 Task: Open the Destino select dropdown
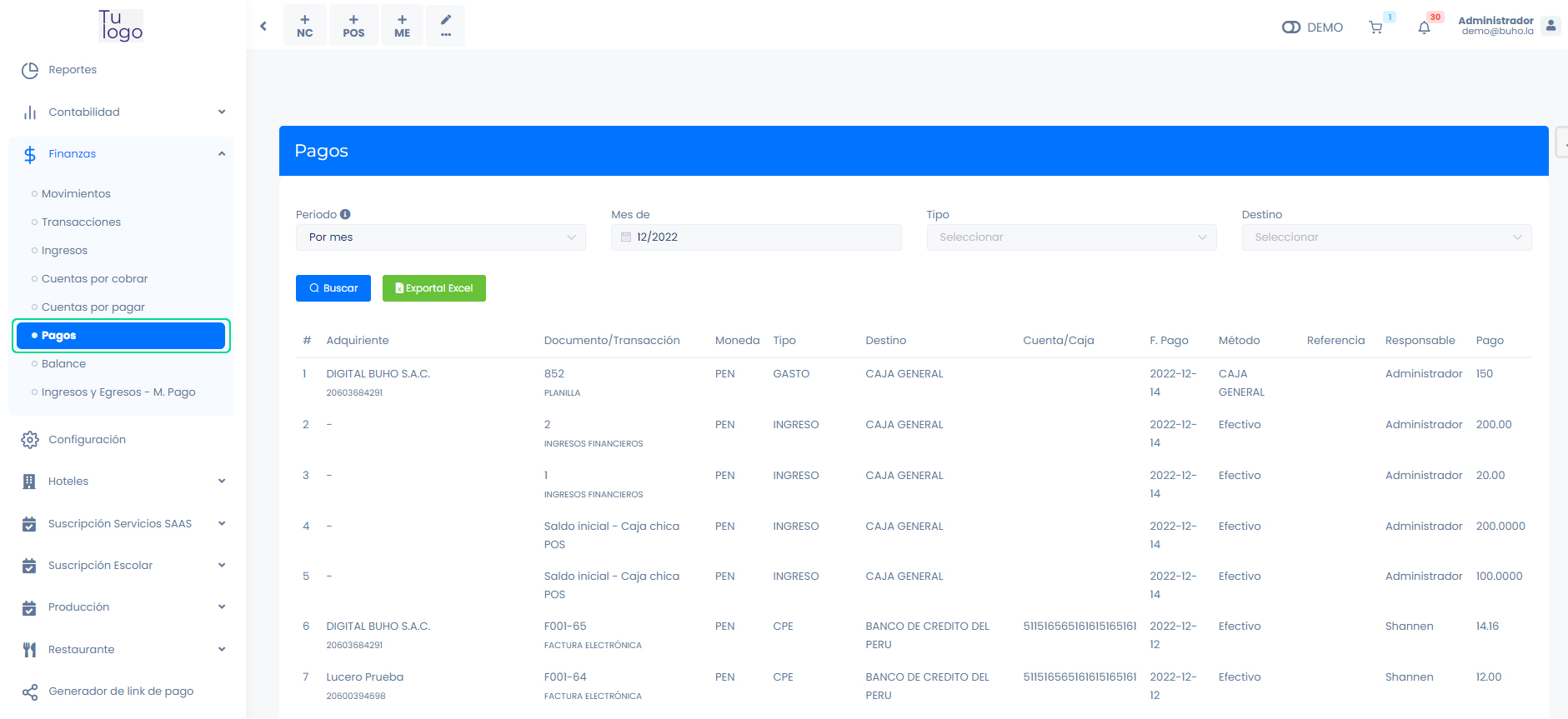pos(1386,237)
